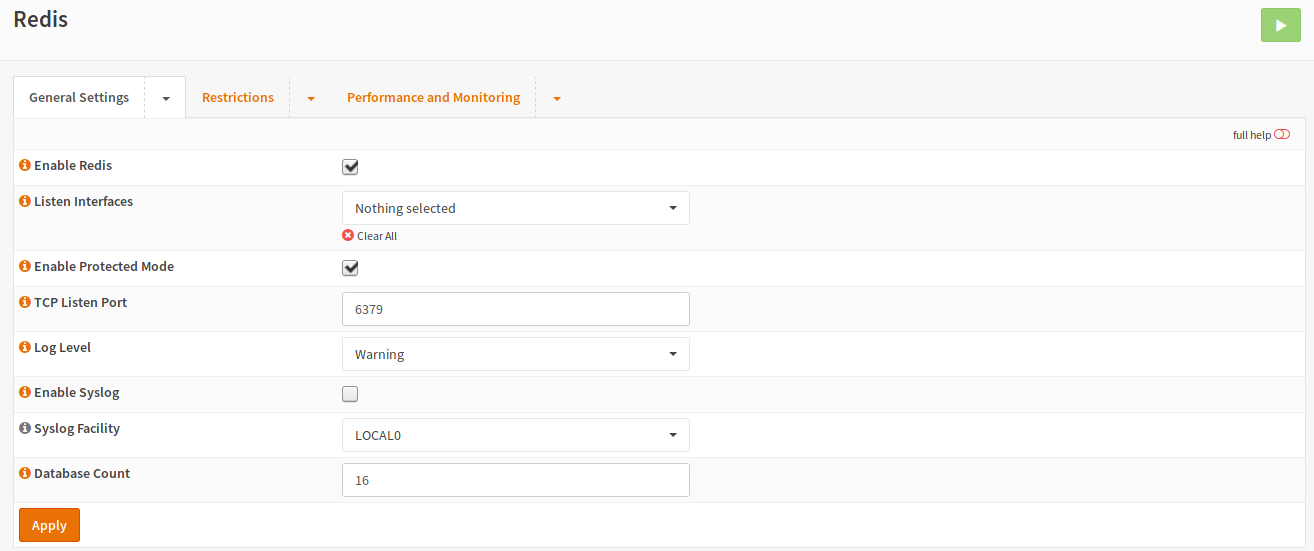
Task: Switch to the Restrictions tab
Action: pyautogui.click(x=238, y=97)
